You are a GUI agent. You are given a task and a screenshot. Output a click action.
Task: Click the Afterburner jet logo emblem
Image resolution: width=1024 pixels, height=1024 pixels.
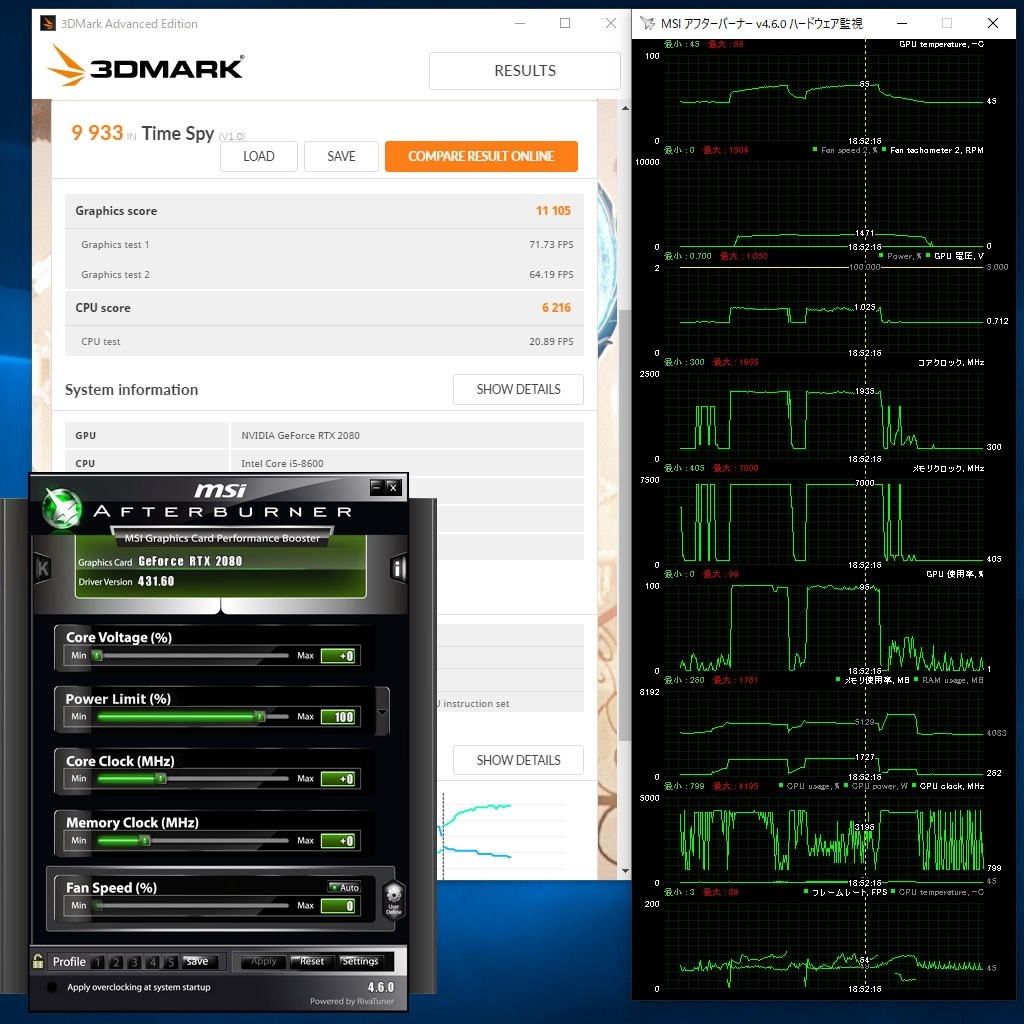click(x=62, y=509)
